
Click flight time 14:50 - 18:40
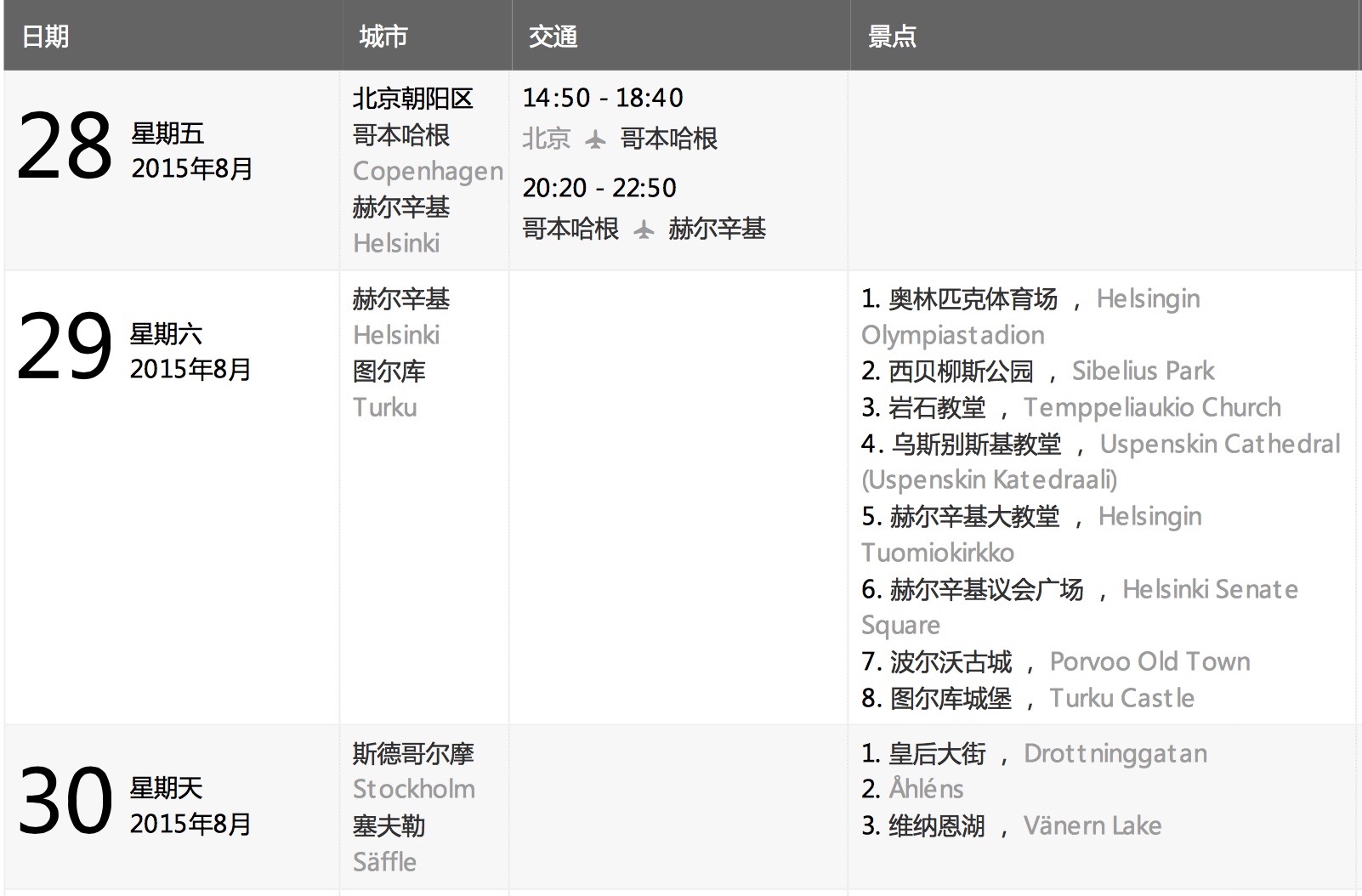(603, 98)
